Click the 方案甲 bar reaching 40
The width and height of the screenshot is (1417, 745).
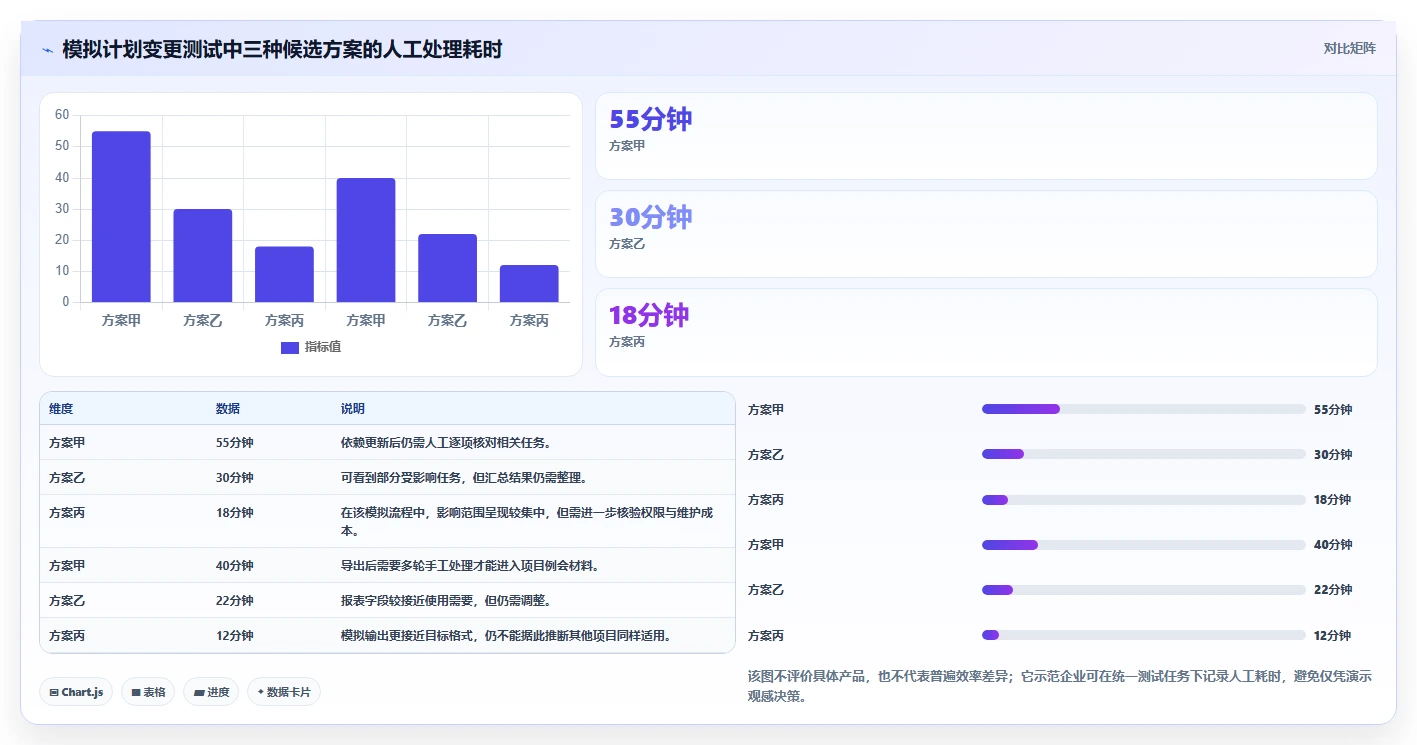click(366, 240)
